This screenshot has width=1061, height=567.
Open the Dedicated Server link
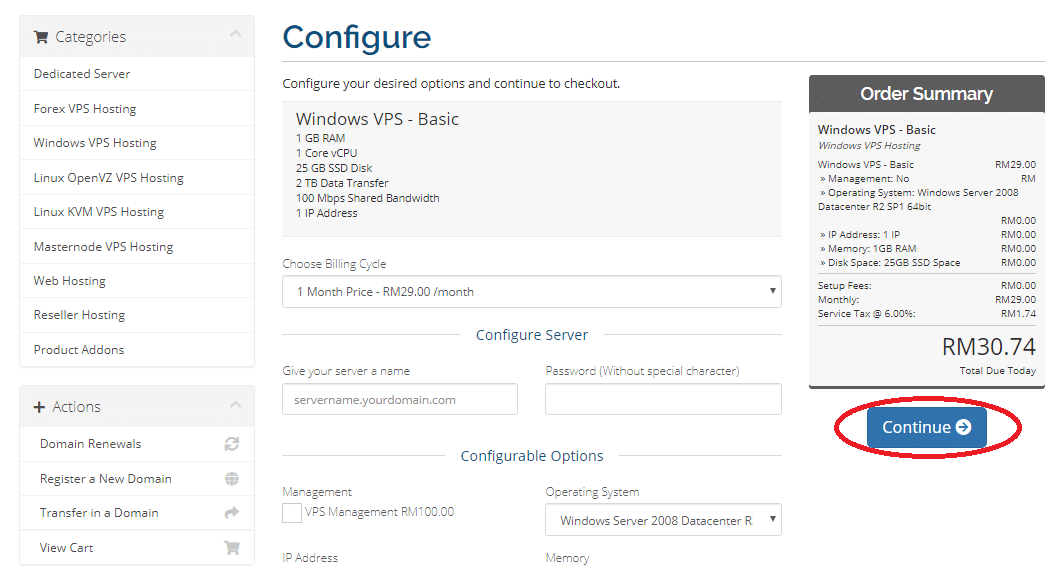82,74
